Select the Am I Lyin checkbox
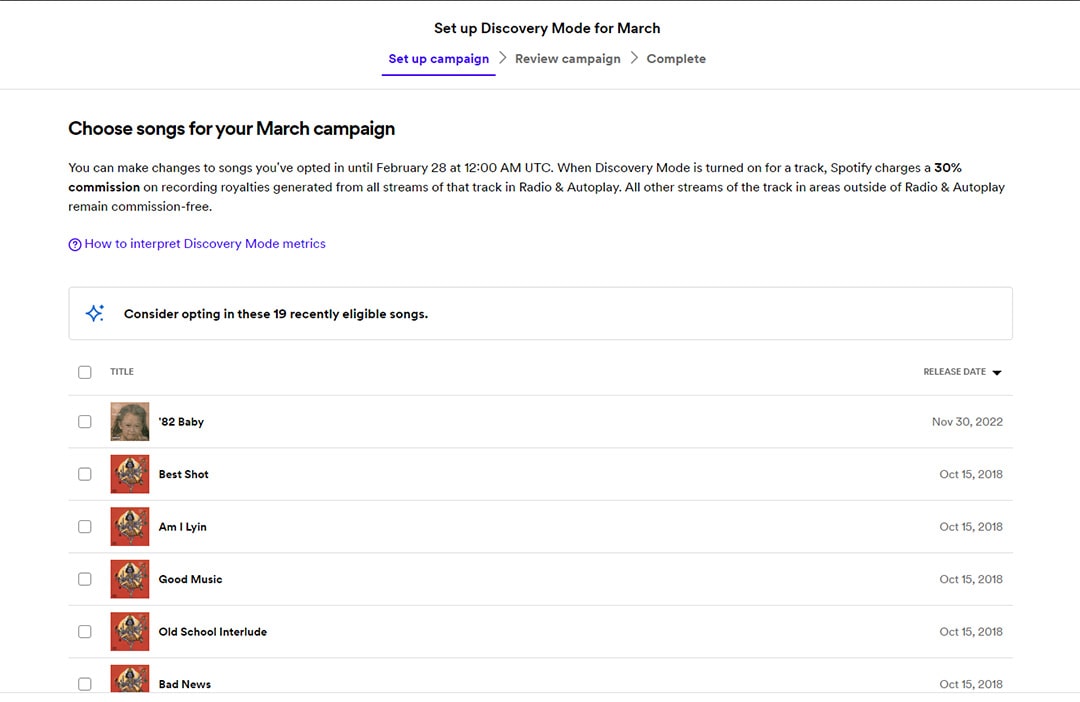This screenshot has width=1080, height=702. point(85,526)
